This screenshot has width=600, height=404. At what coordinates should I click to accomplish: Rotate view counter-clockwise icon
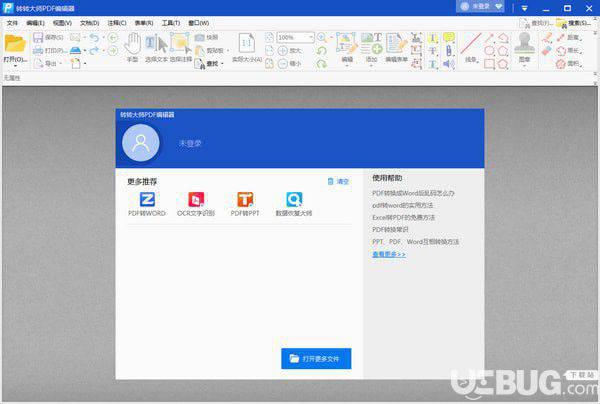(322, 50)
